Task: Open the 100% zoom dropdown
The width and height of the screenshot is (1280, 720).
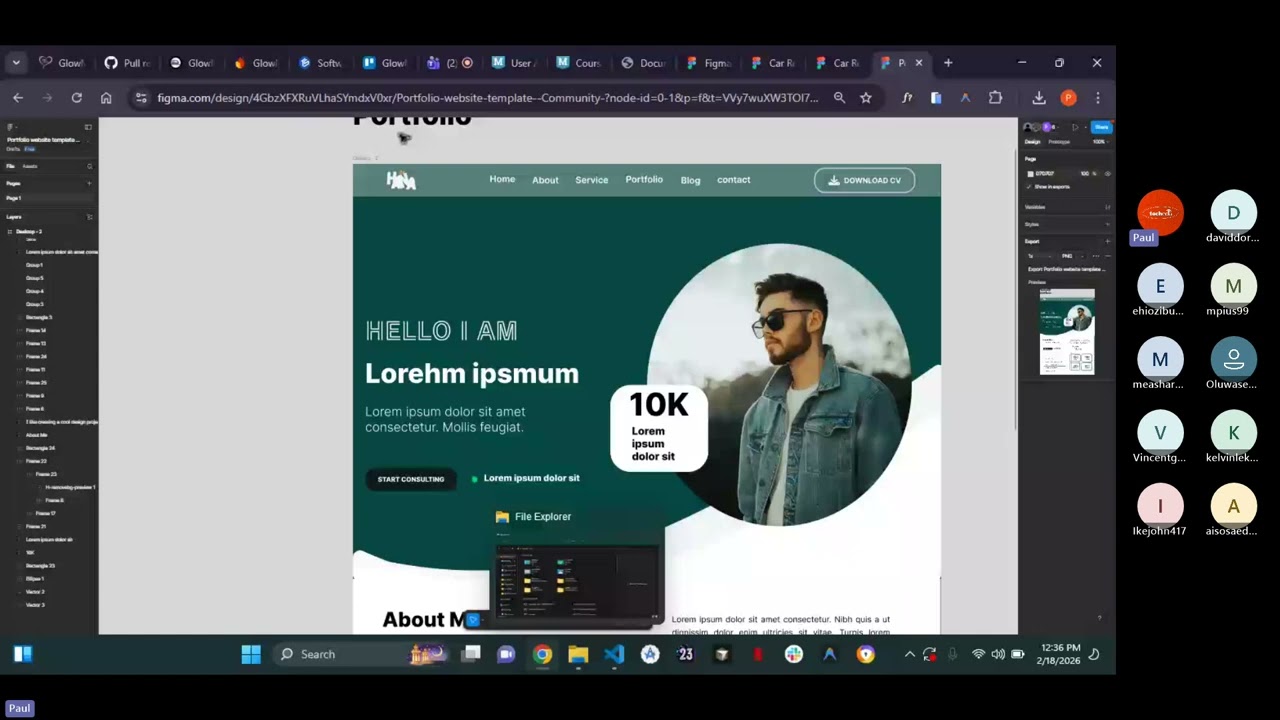Action: (1099, 142)
